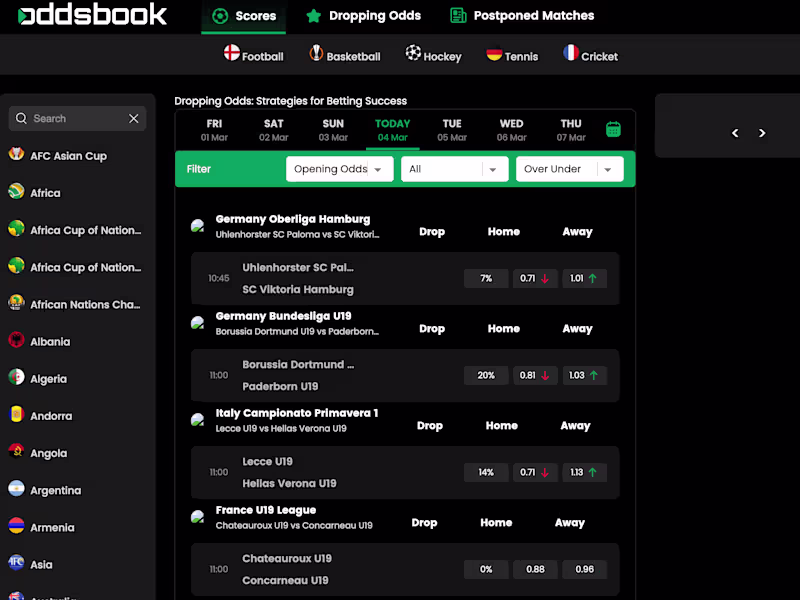Click the Angola flag icon
This screenshot has height=600, width=800.
16,451
